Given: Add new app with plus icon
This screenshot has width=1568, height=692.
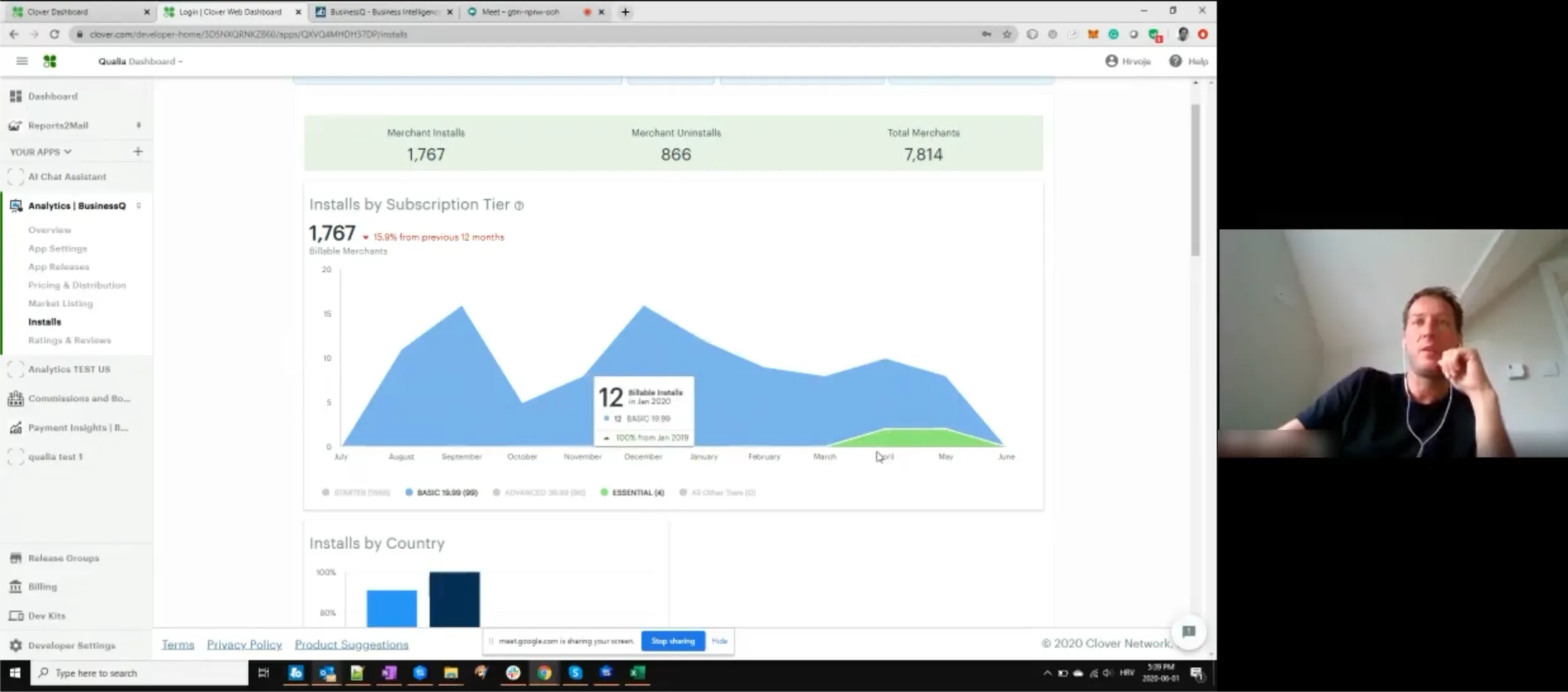Looking at the screenshot, I should pos(138,152).
